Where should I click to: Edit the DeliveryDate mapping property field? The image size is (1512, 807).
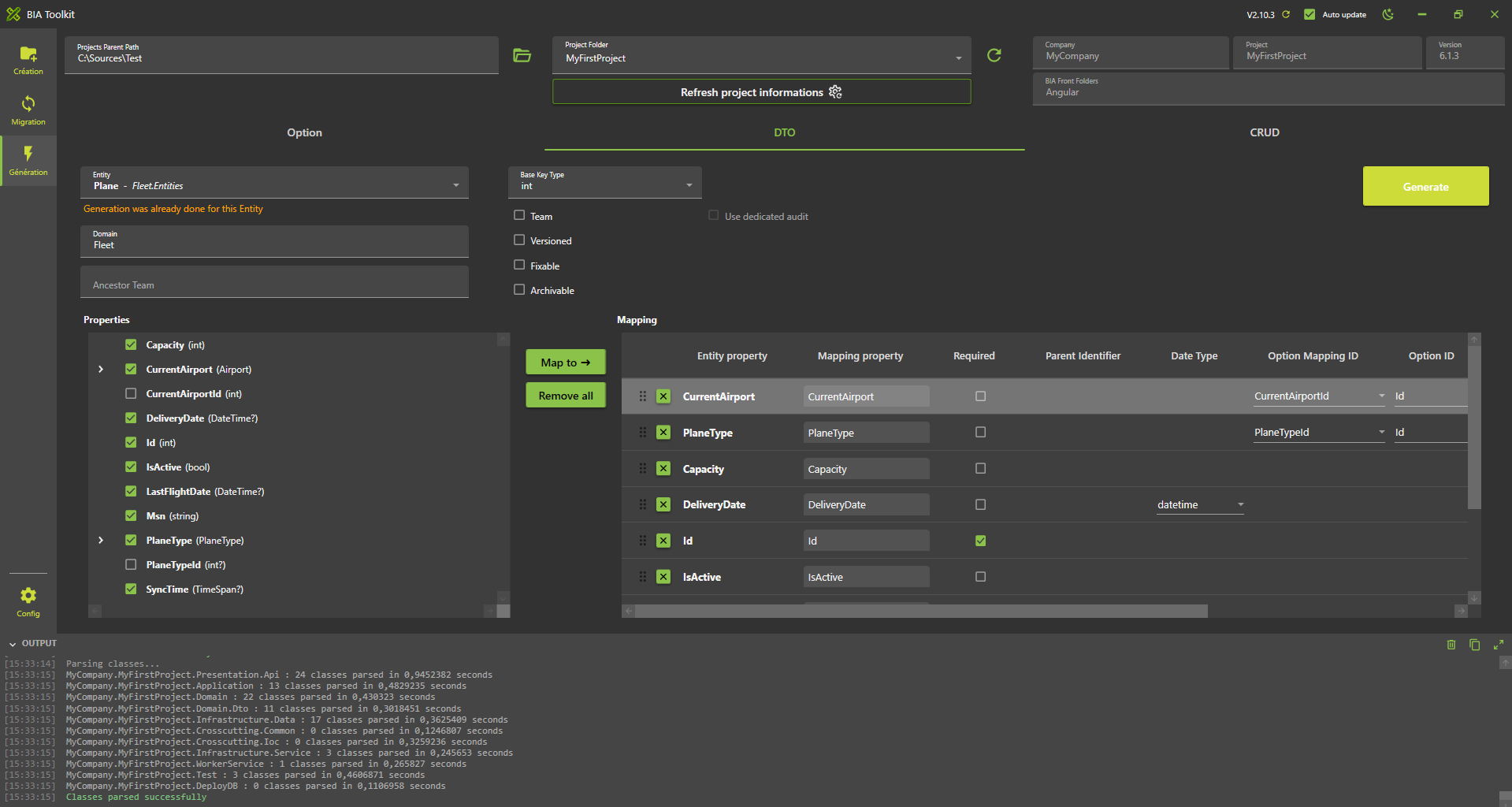pos(866,504)
